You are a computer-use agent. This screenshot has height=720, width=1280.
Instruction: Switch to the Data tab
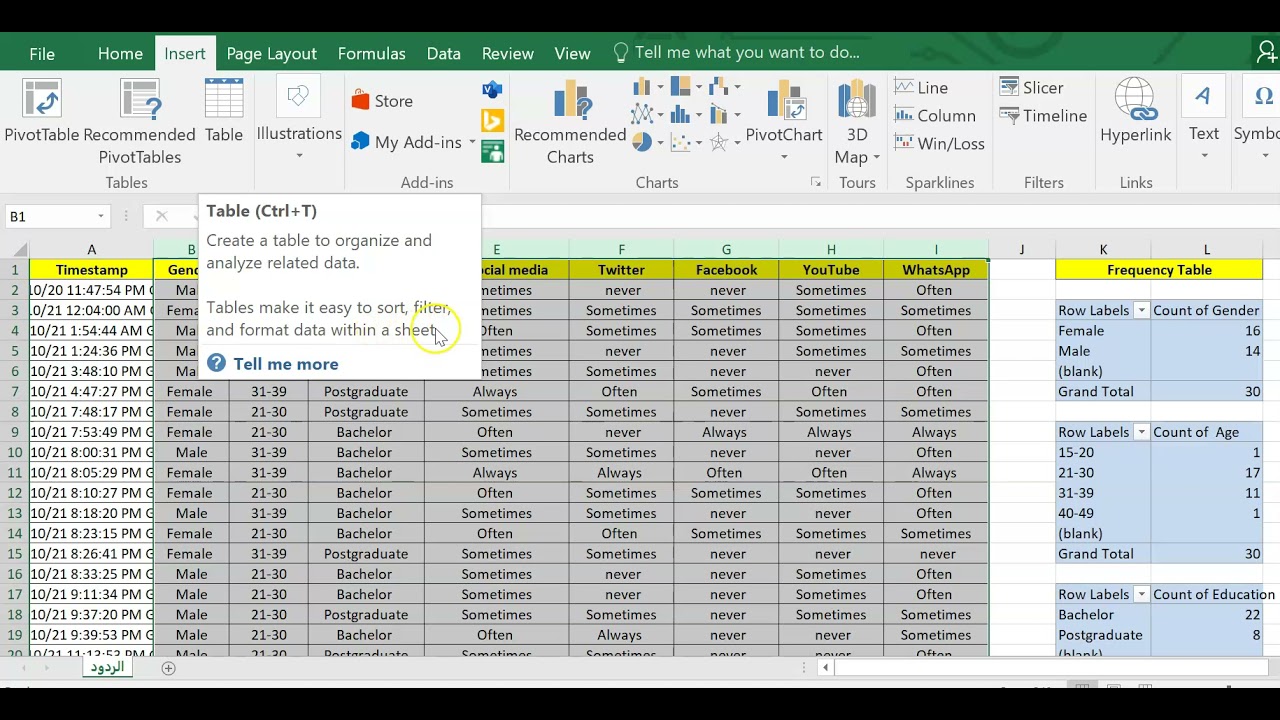pyautogui.click(x=443, y=53)
